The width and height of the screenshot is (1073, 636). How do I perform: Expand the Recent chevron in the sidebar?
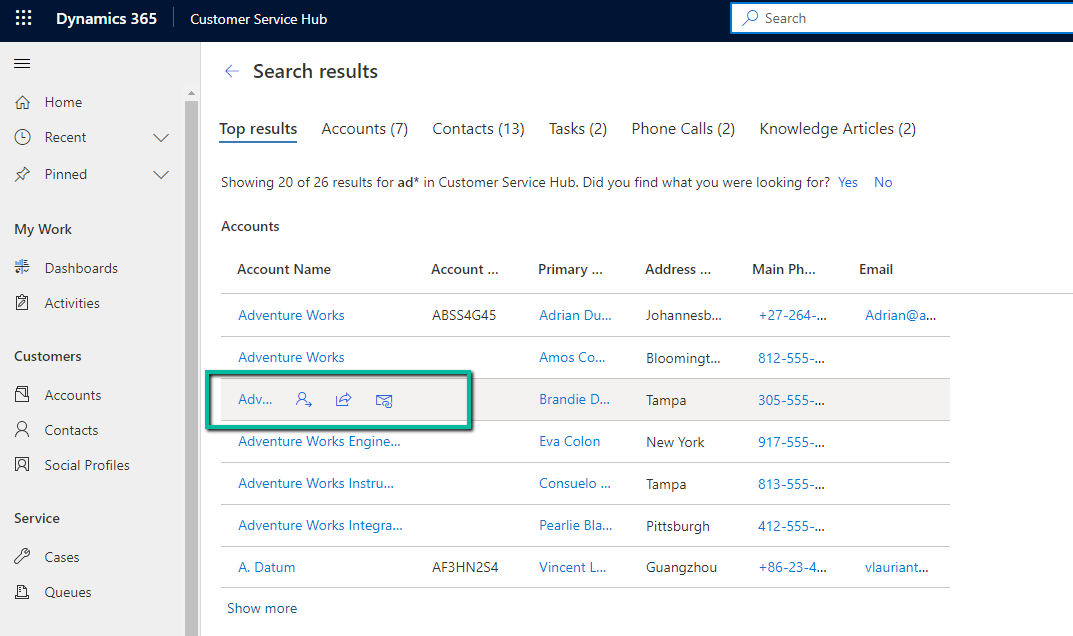point(160,138)
